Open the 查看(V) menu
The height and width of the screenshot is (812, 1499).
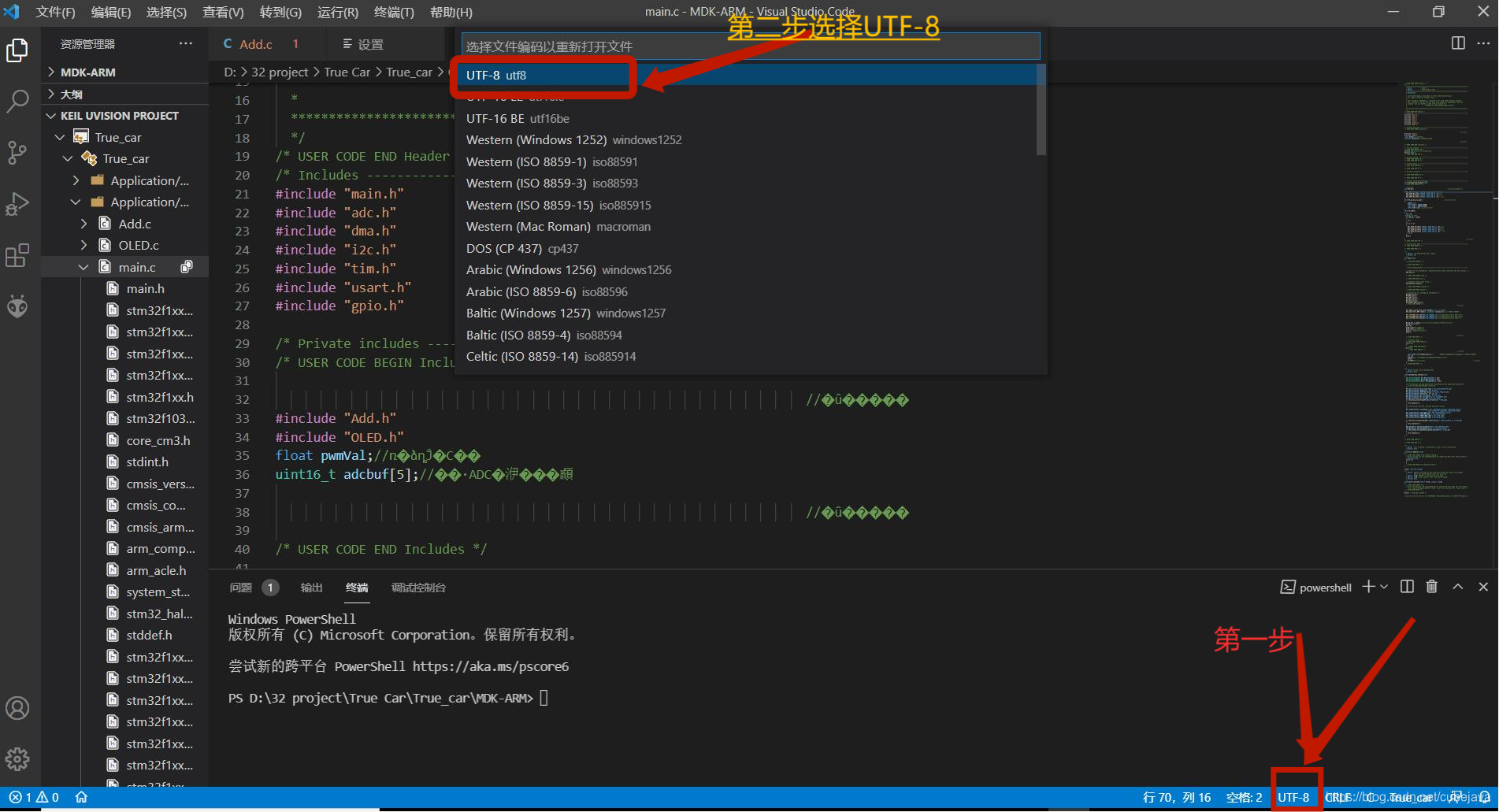(223, 12)
